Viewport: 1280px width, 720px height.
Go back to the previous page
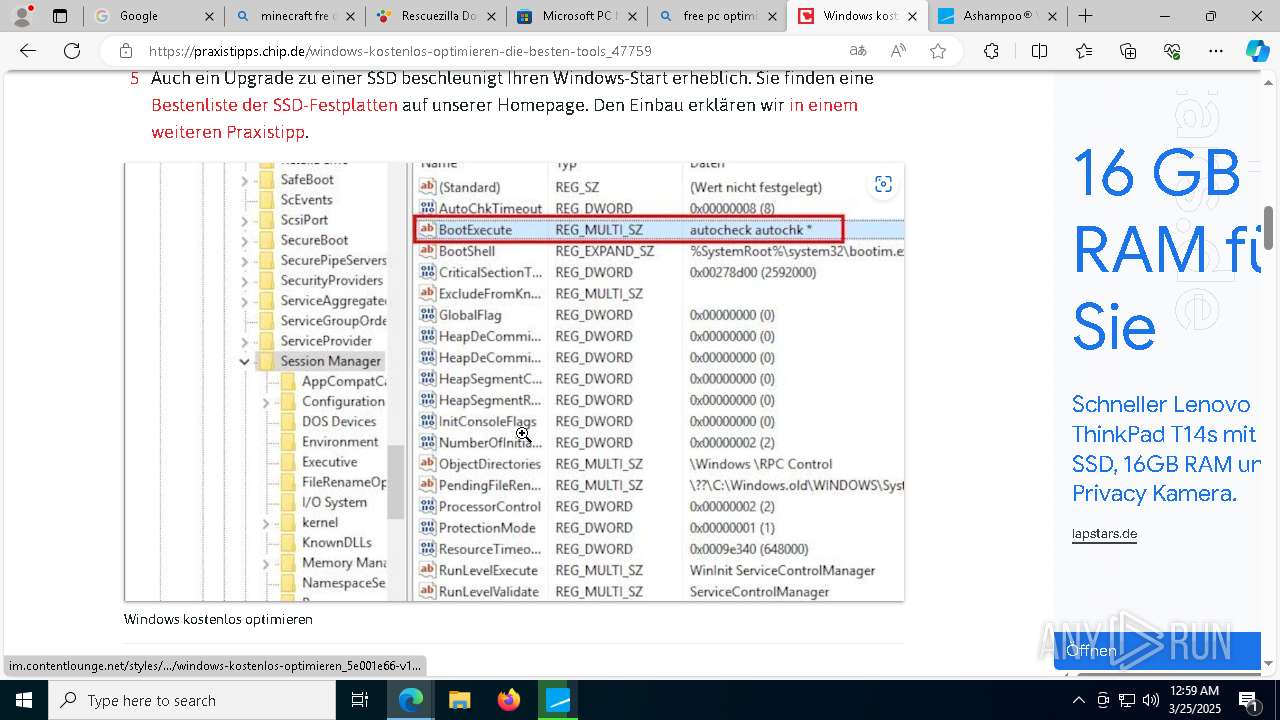[x=28, y=51]
